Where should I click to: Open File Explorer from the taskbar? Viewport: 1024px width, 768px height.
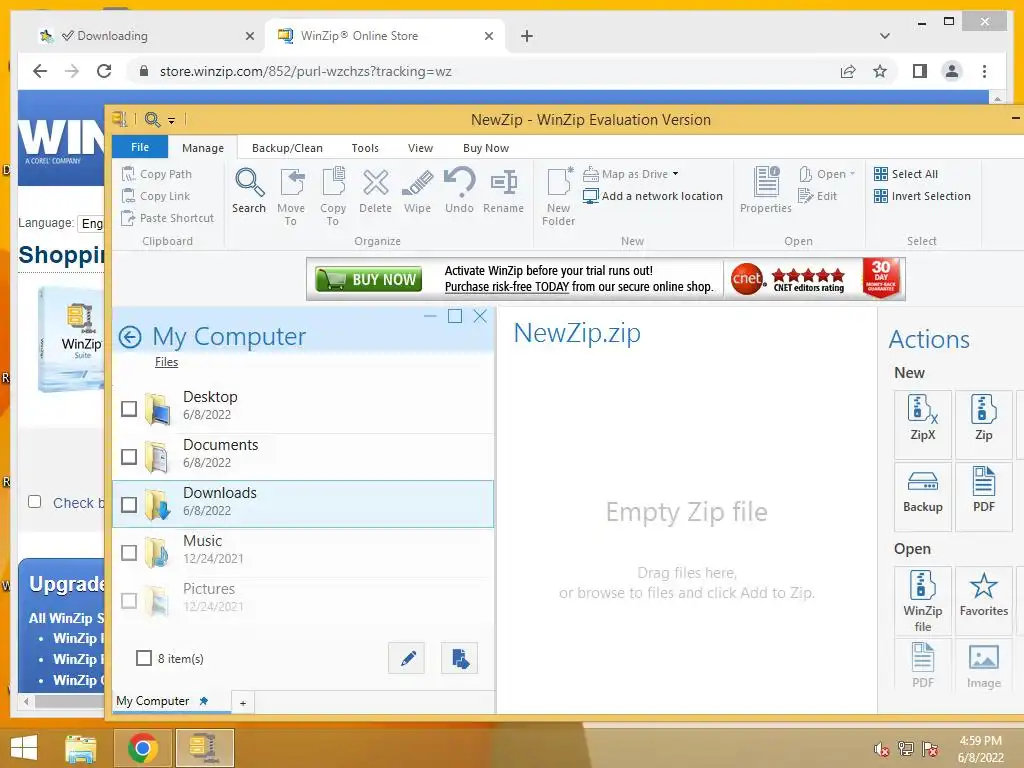80,748
